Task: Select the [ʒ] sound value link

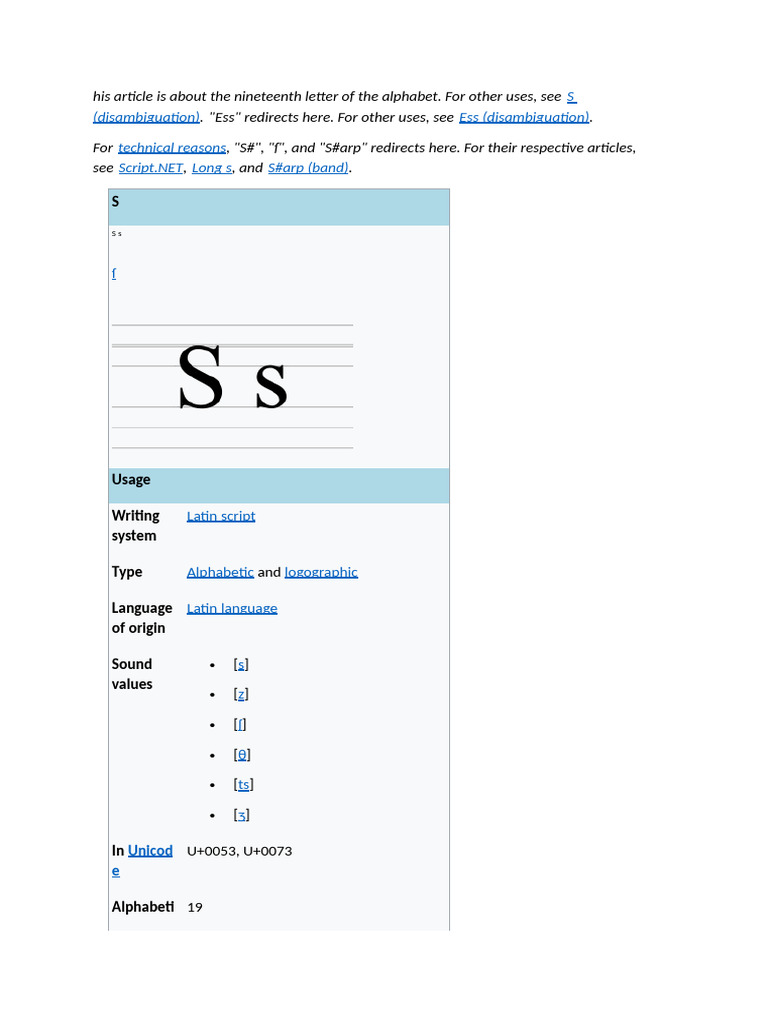Action: (242, 814)
